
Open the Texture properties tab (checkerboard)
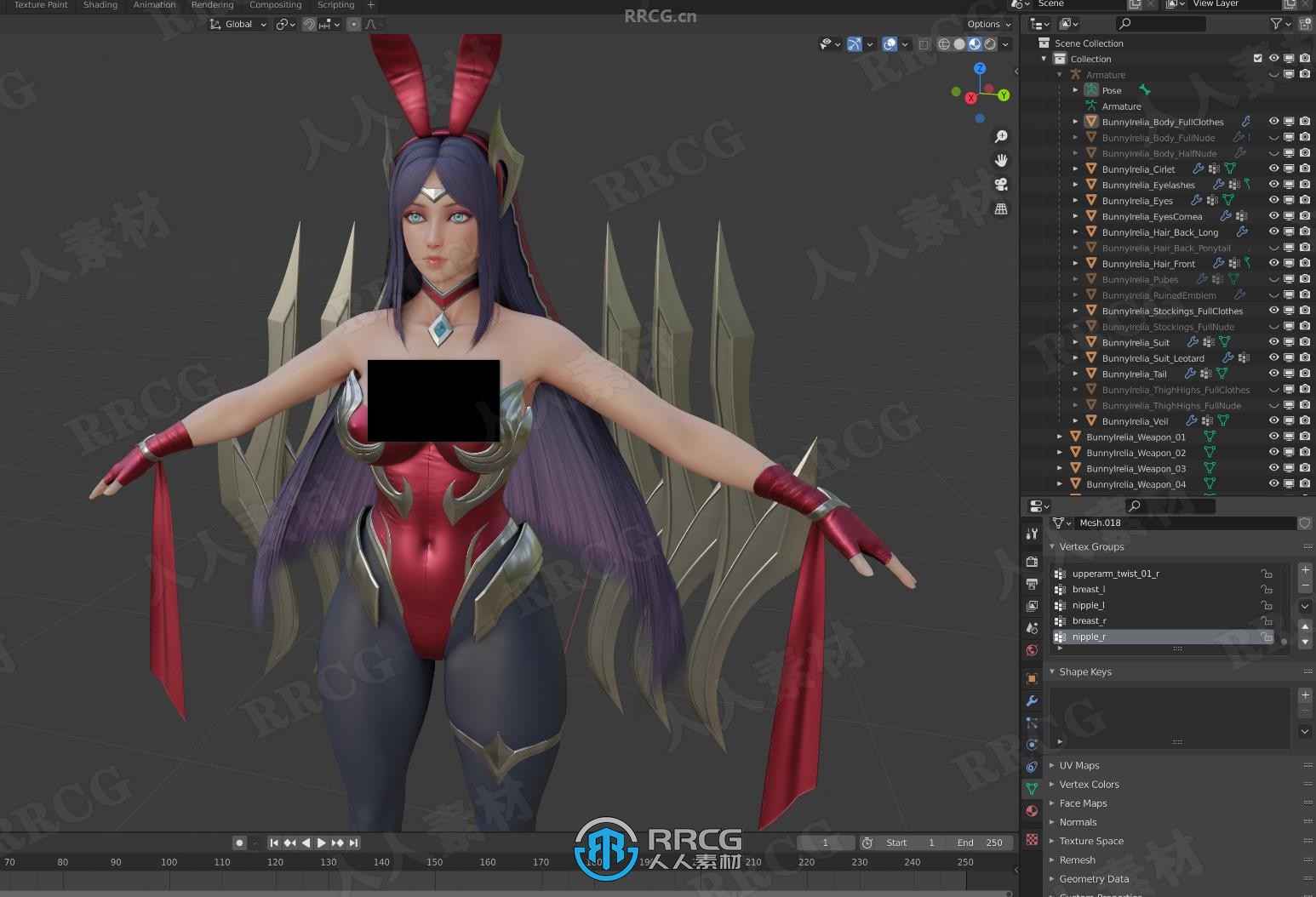click(1032, 839)
